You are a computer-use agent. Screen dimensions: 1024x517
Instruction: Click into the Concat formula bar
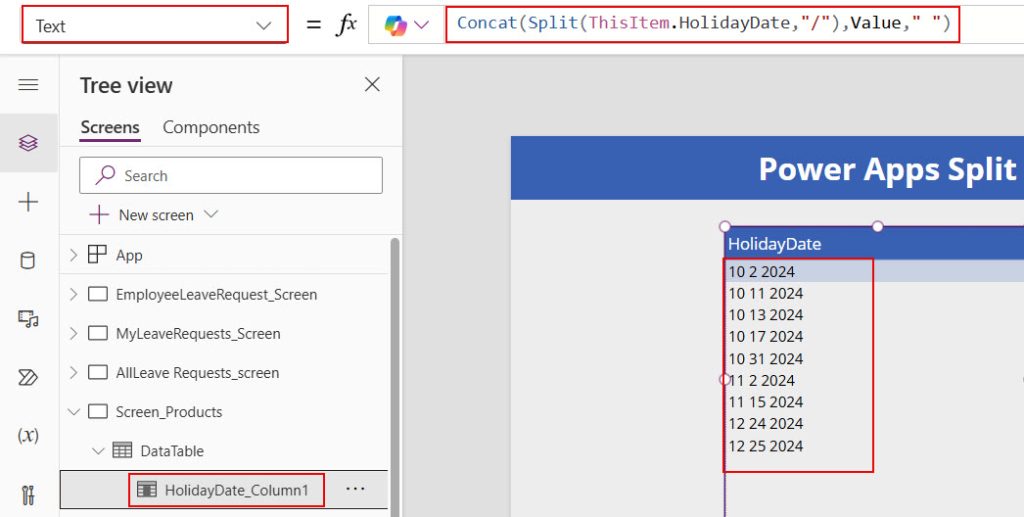(x=703, y=24)
